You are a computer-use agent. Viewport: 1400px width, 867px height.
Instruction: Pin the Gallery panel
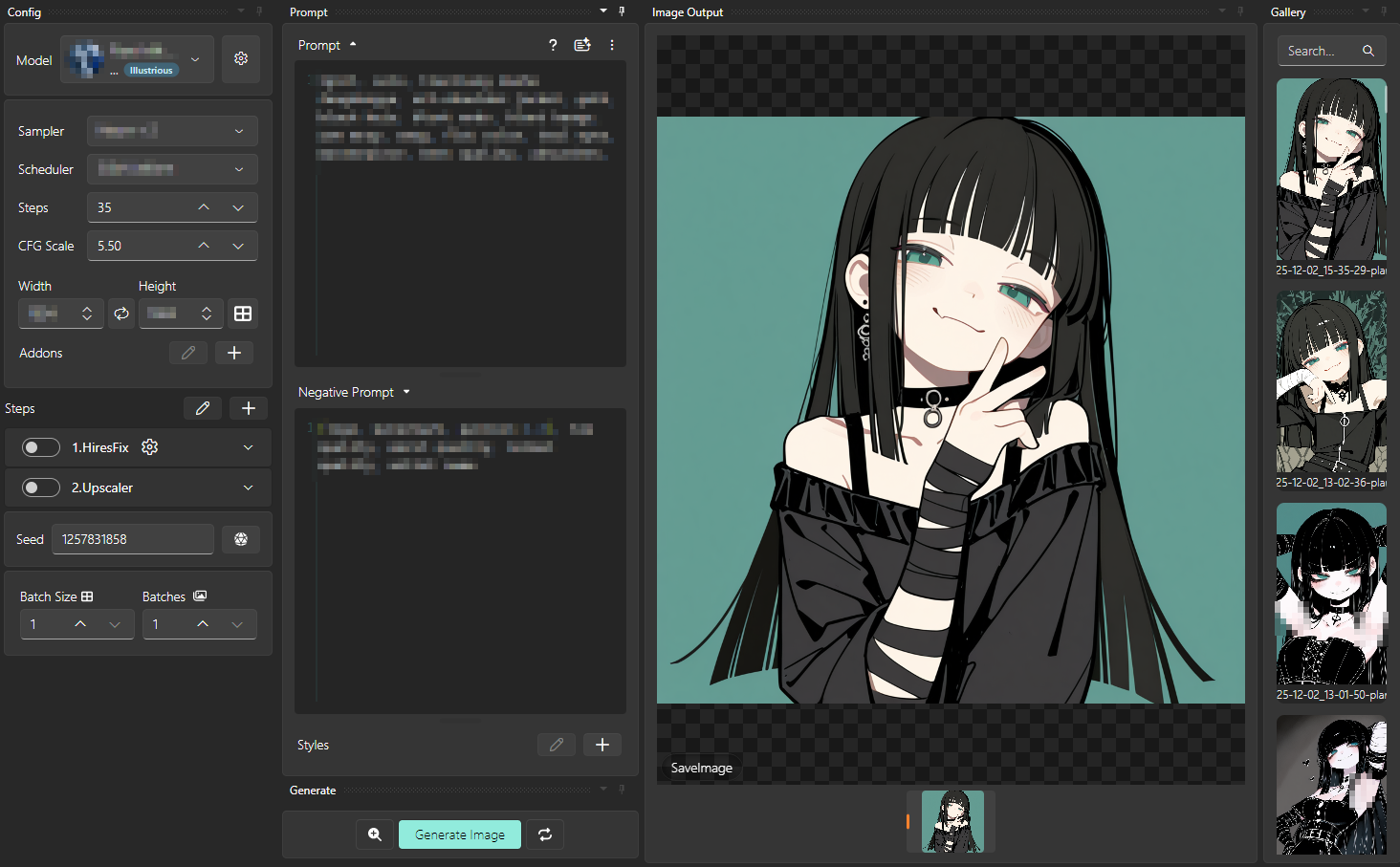pyautogui.click(x=1384, y=11)
